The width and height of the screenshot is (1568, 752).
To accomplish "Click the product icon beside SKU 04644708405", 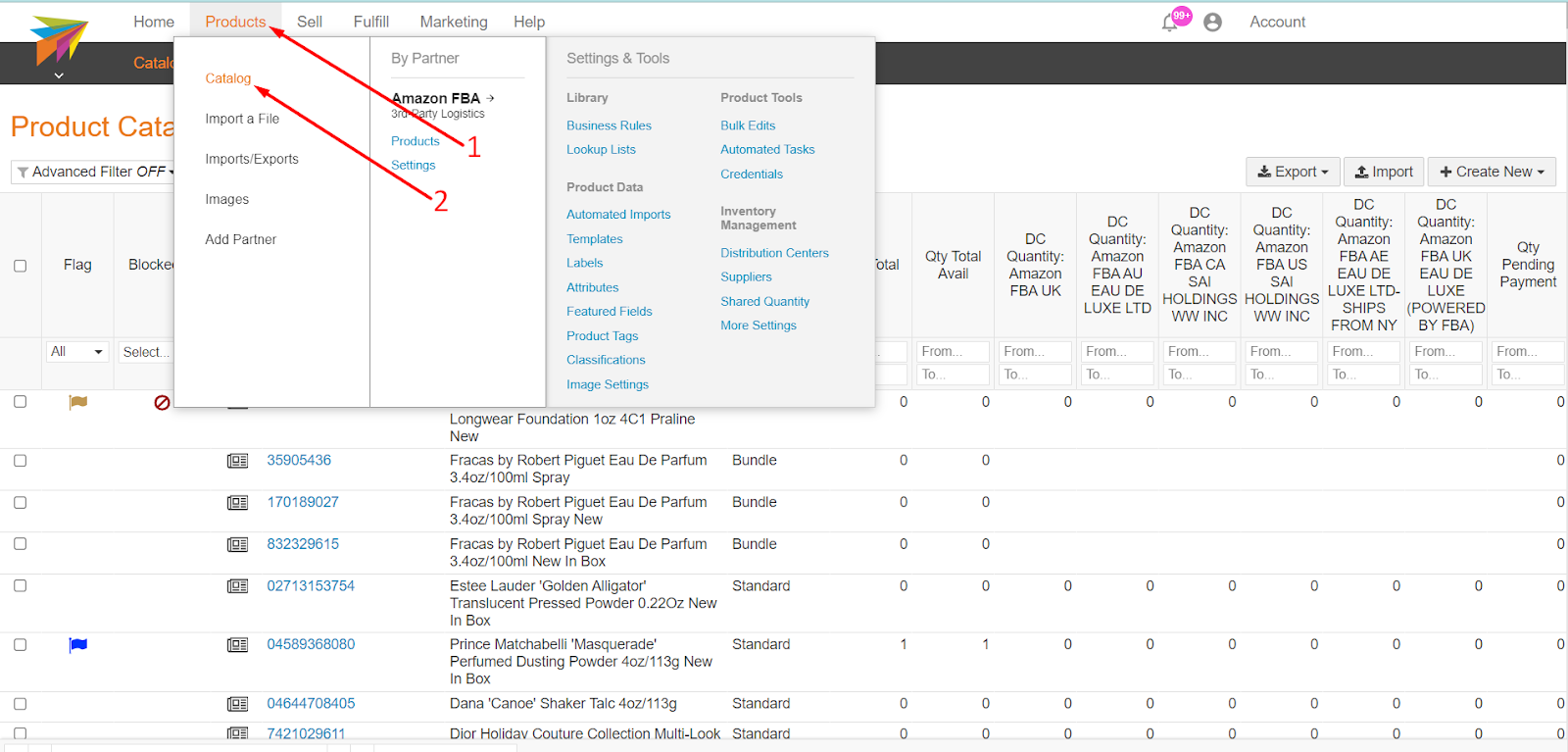I will [x=237, y=704].
